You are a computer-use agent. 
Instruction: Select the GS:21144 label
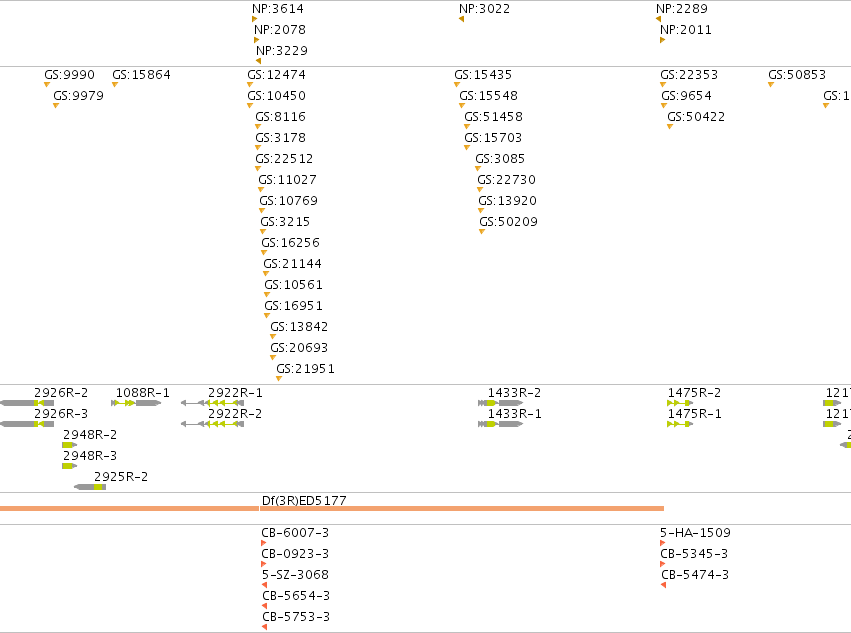pyautogui.click(x=293, y=264)
